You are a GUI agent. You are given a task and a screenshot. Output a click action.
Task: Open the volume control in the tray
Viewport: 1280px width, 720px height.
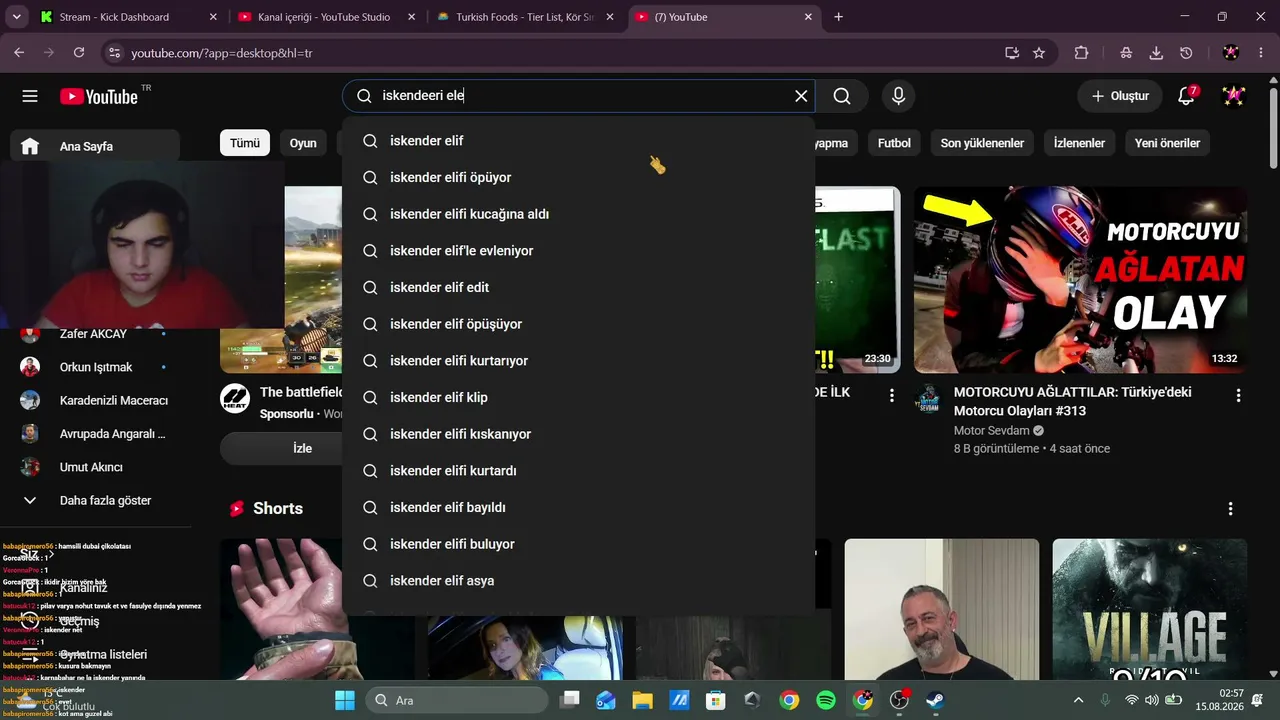1152,700
